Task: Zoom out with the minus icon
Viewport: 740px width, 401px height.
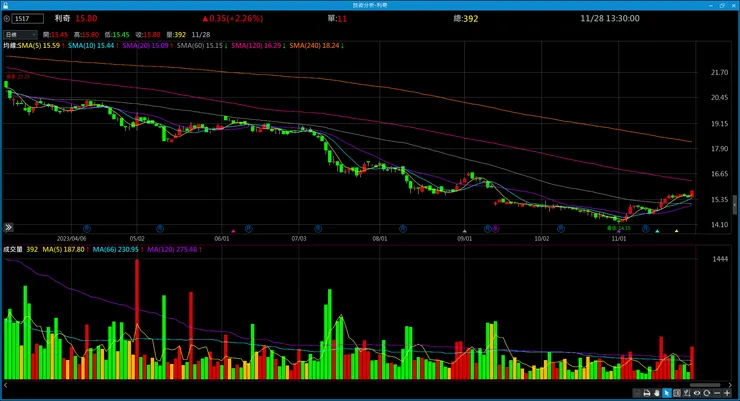Action: (717, 393)
